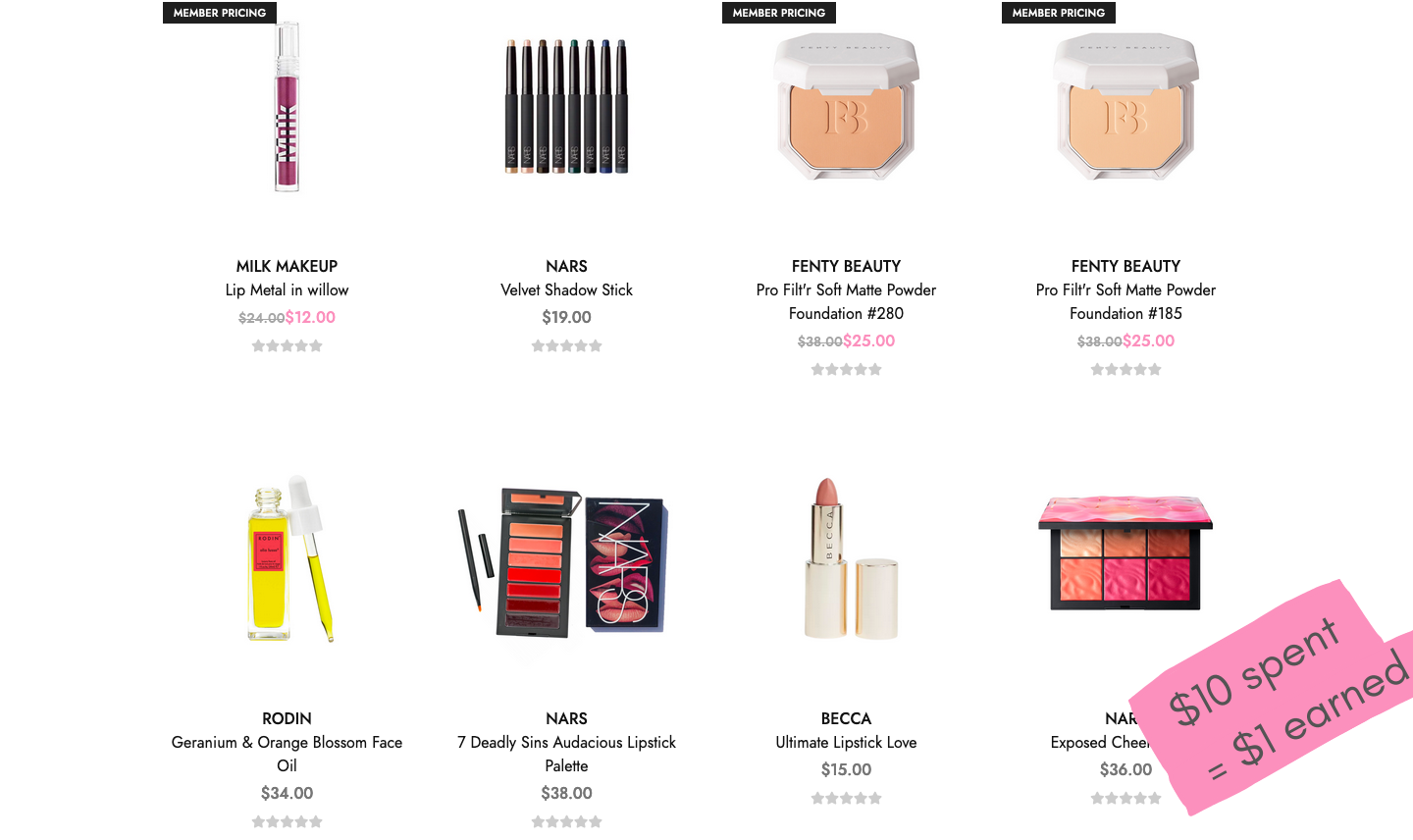This screenshot has width=1413, height=840.
Task: Open the NARS Velvet Shadow Stick image
Action: coord(566,106)
